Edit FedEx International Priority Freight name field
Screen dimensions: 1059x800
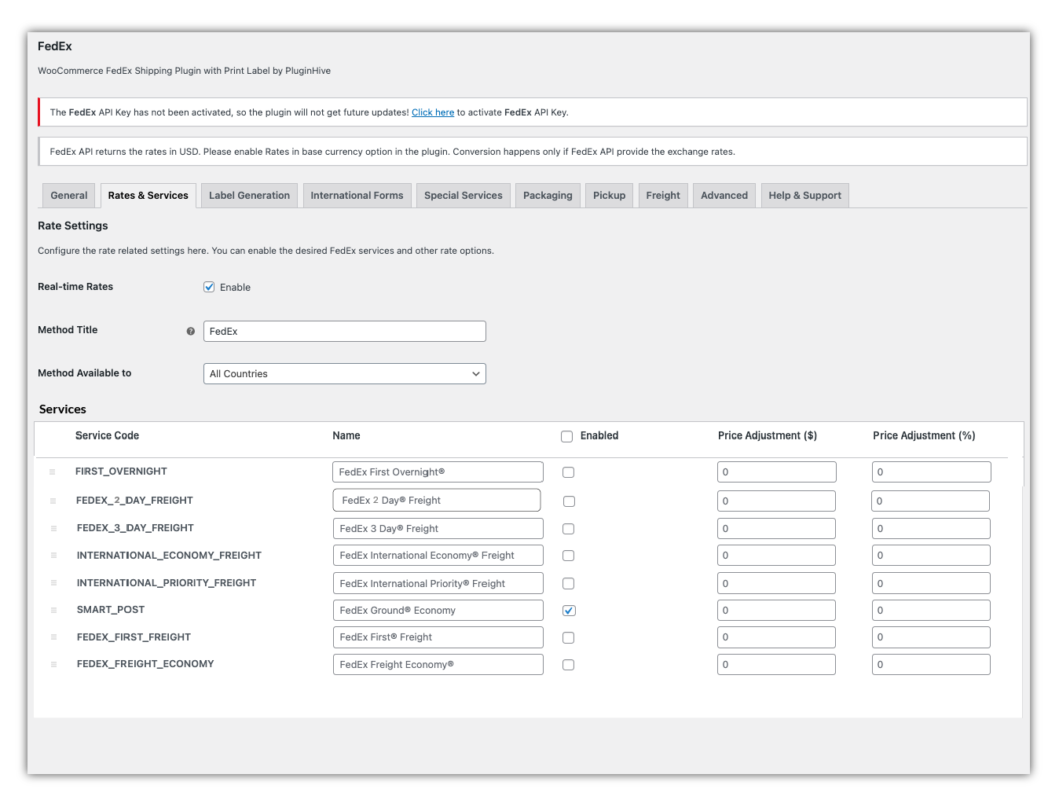(438, 583)
